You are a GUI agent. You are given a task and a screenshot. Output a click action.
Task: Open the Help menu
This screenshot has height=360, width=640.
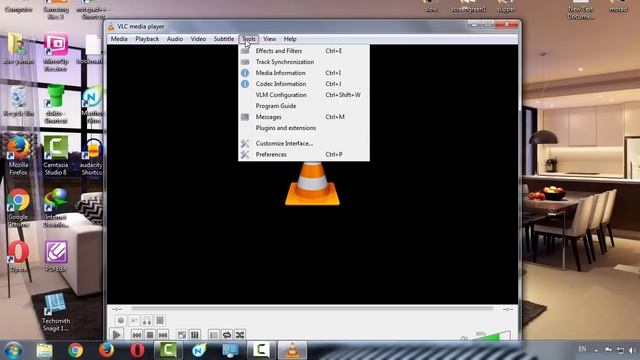click(290, 39)
